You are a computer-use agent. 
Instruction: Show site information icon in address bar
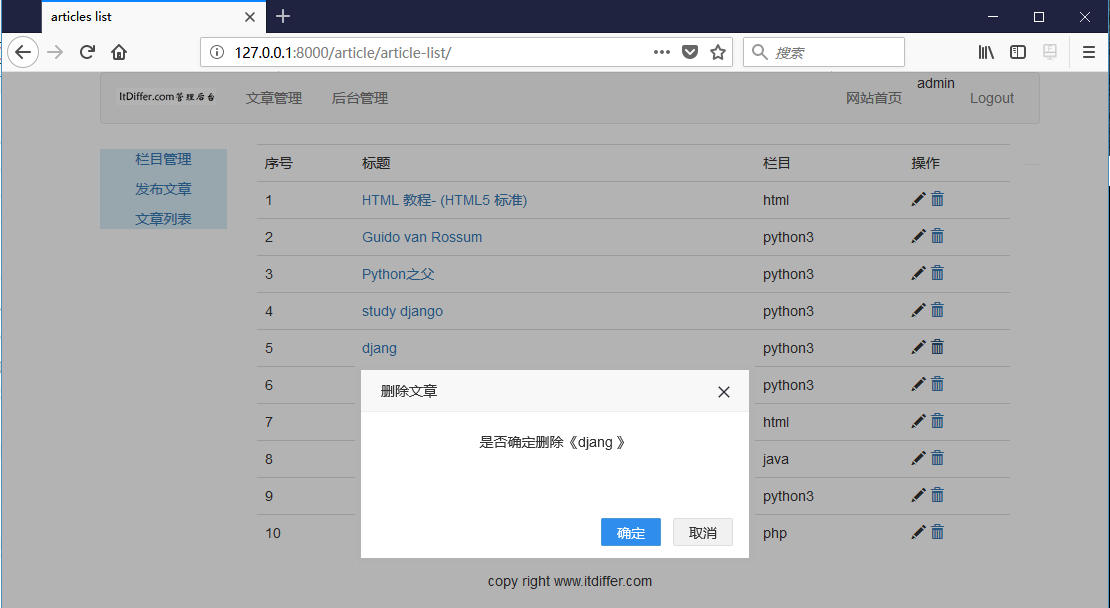pyautogui.click(x=217, y=52)
